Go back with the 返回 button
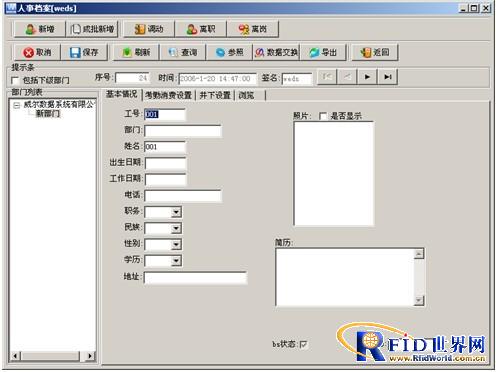 pos(375,52)
